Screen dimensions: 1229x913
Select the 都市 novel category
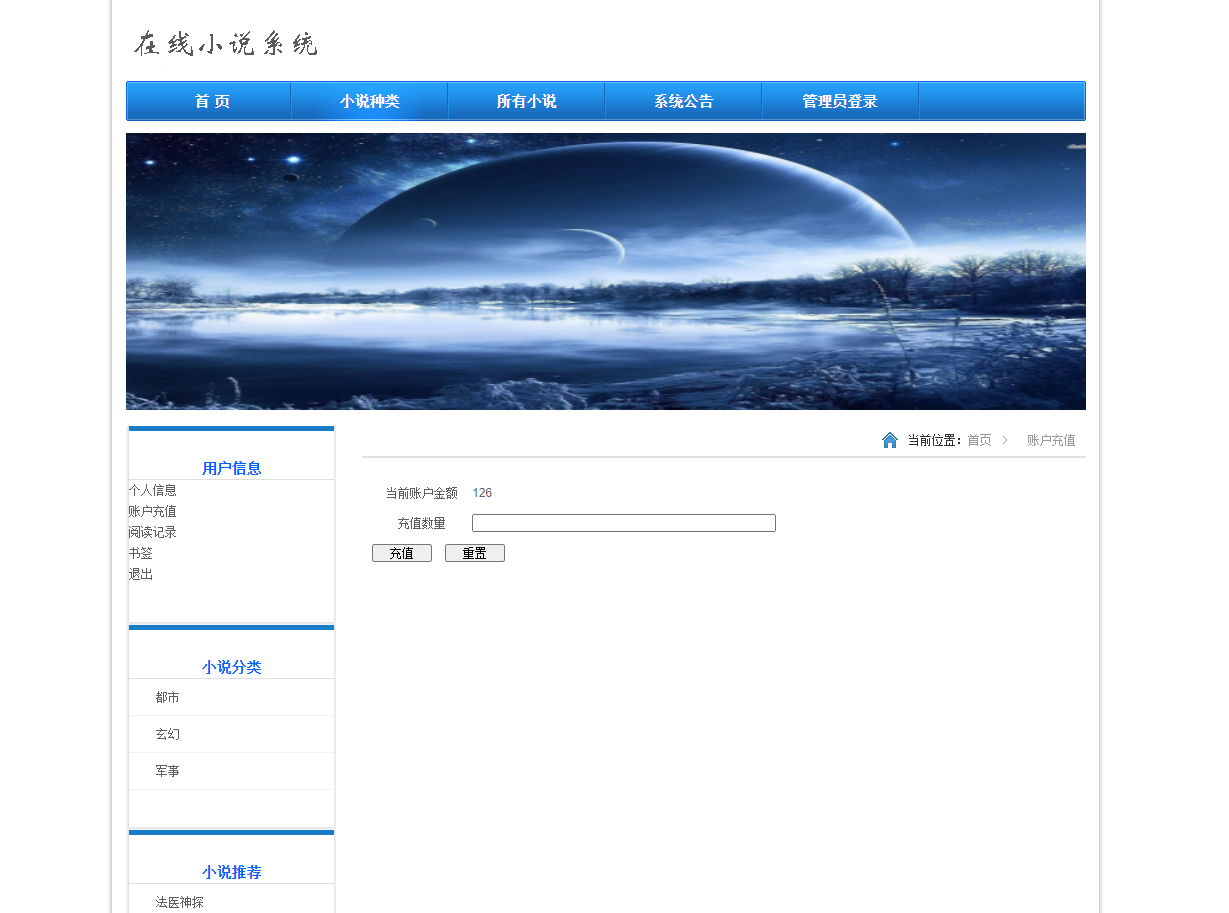[167, 697]
